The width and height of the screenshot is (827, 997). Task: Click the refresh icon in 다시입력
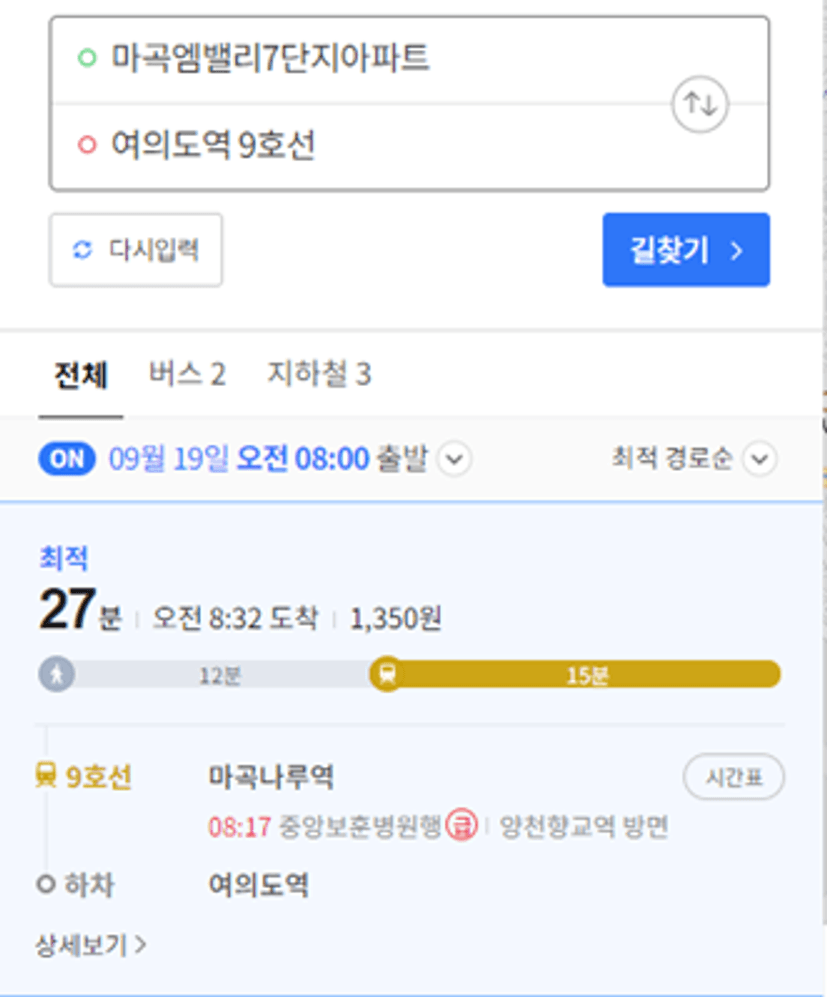pyautogui.click(x=83, y=250)
